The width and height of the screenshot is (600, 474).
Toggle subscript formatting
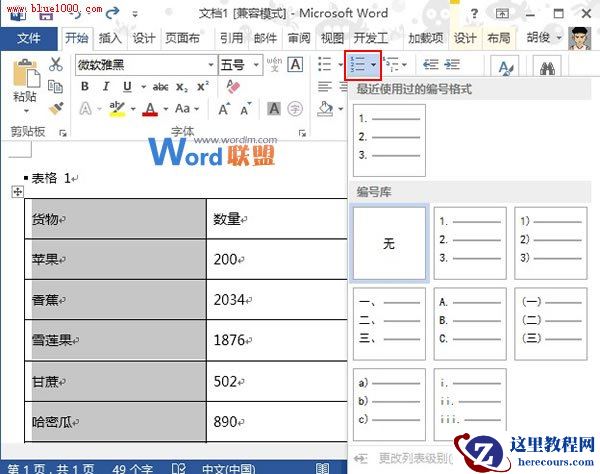tap(181, 87)
